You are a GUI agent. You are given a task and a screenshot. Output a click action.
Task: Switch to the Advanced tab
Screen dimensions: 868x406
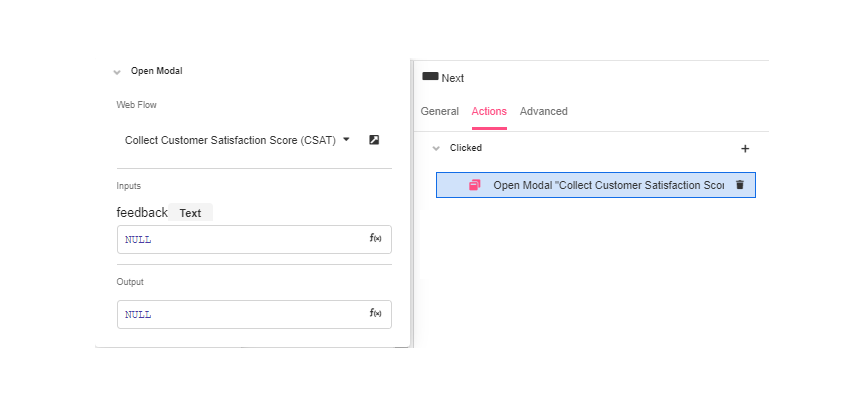544,111
